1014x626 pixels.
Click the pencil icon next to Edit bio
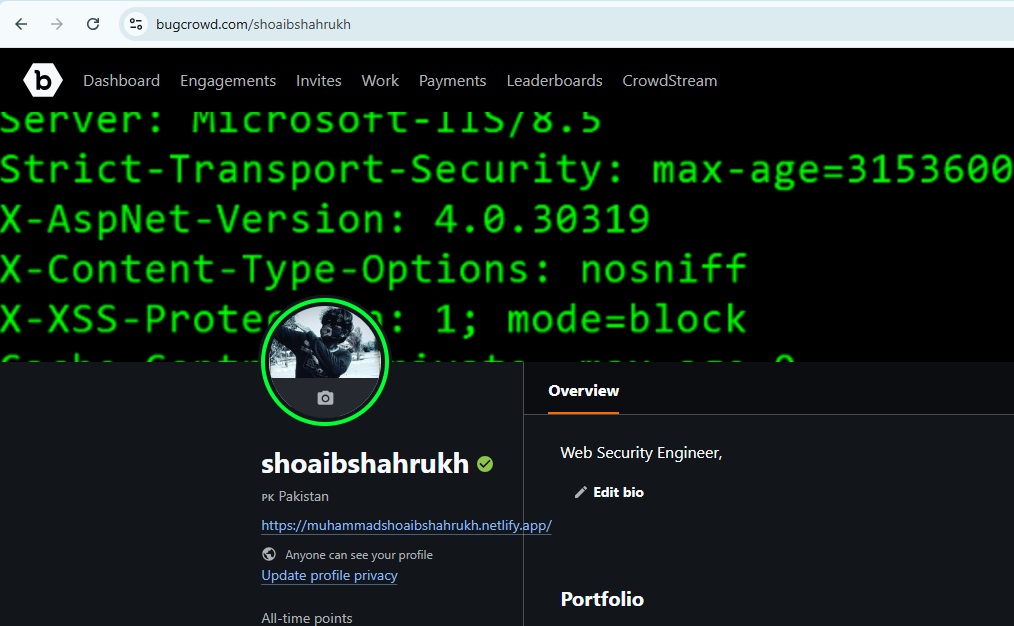(x=581, y=492)
